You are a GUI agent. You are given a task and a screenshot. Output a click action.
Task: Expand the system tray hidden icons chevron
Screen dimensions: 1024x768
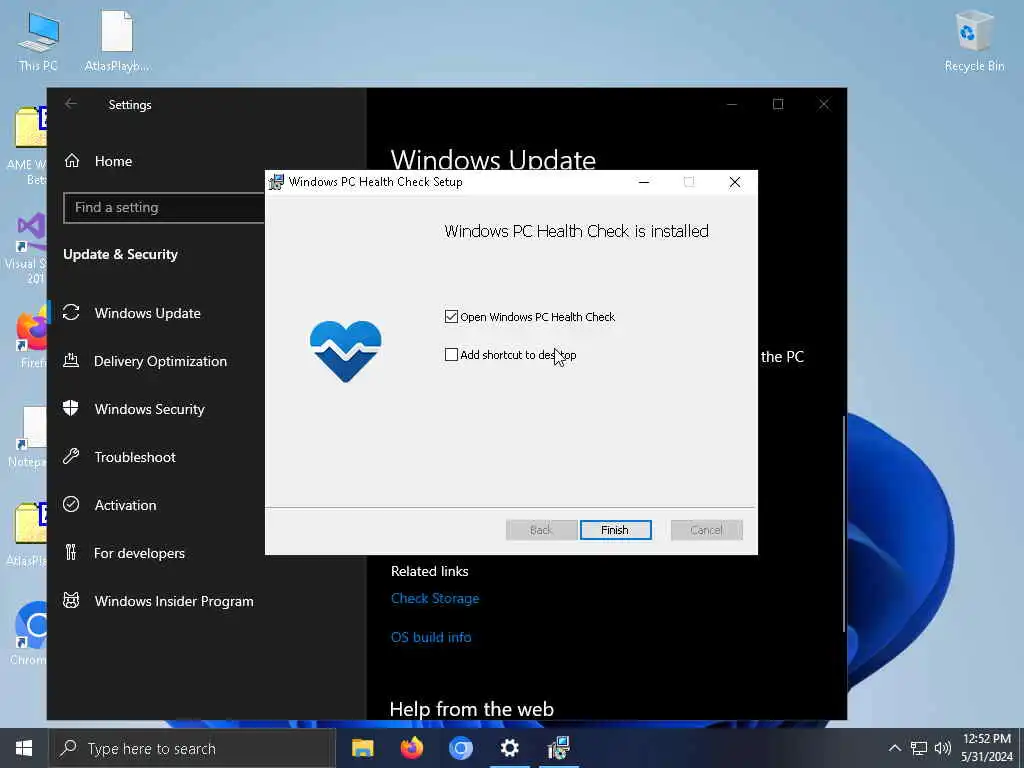895,748
